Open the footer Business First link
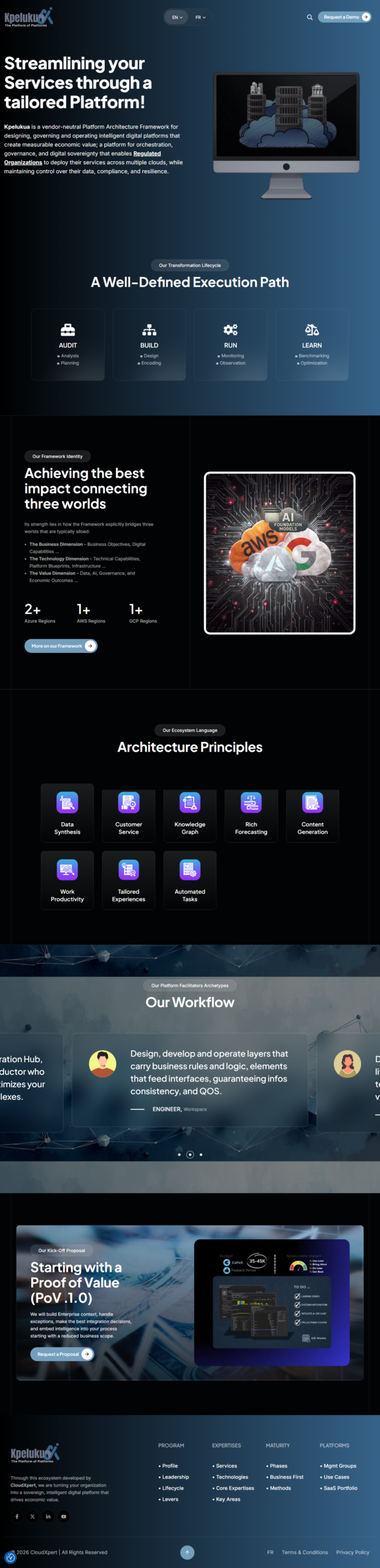The height and width of the screenshot is (1568, 380). [287, 1477]
